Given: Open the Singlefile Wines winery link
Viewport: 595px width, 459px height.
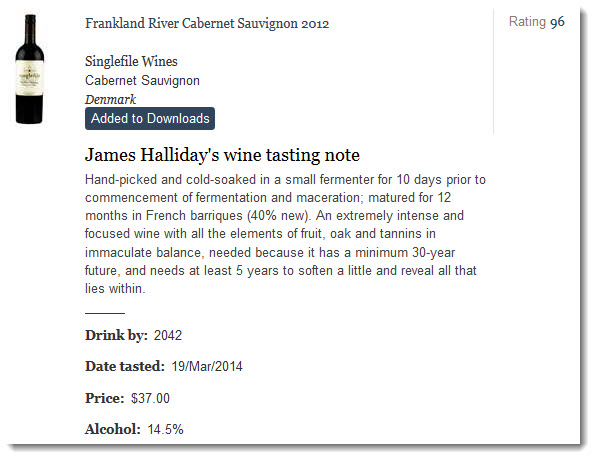Looking at the screenshot, I should (x=131, y=61).
